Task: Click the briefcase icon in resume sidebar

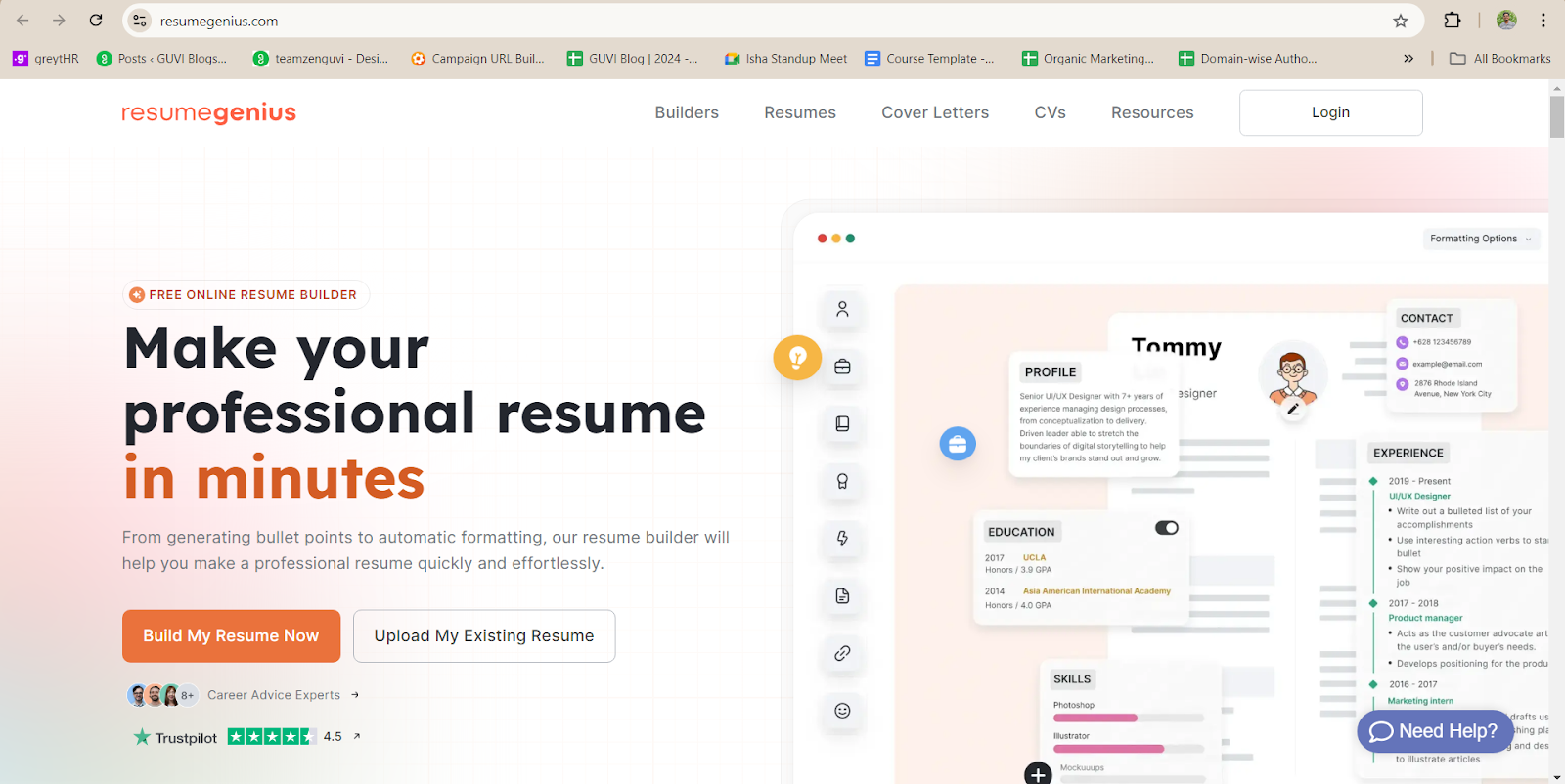Action: (x=842, y=367)
